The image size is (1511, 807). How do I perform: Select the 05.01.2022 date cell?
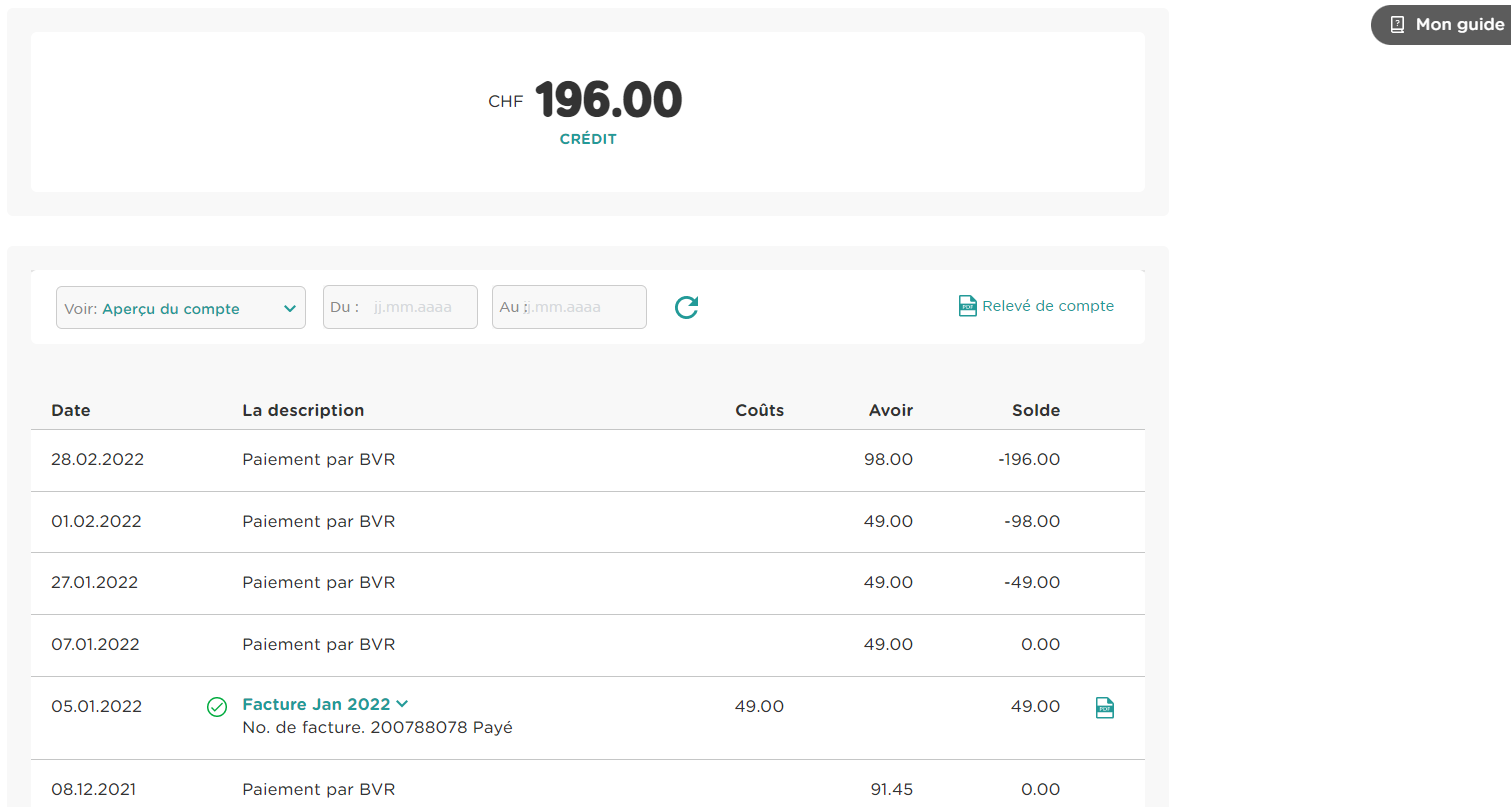96,706
